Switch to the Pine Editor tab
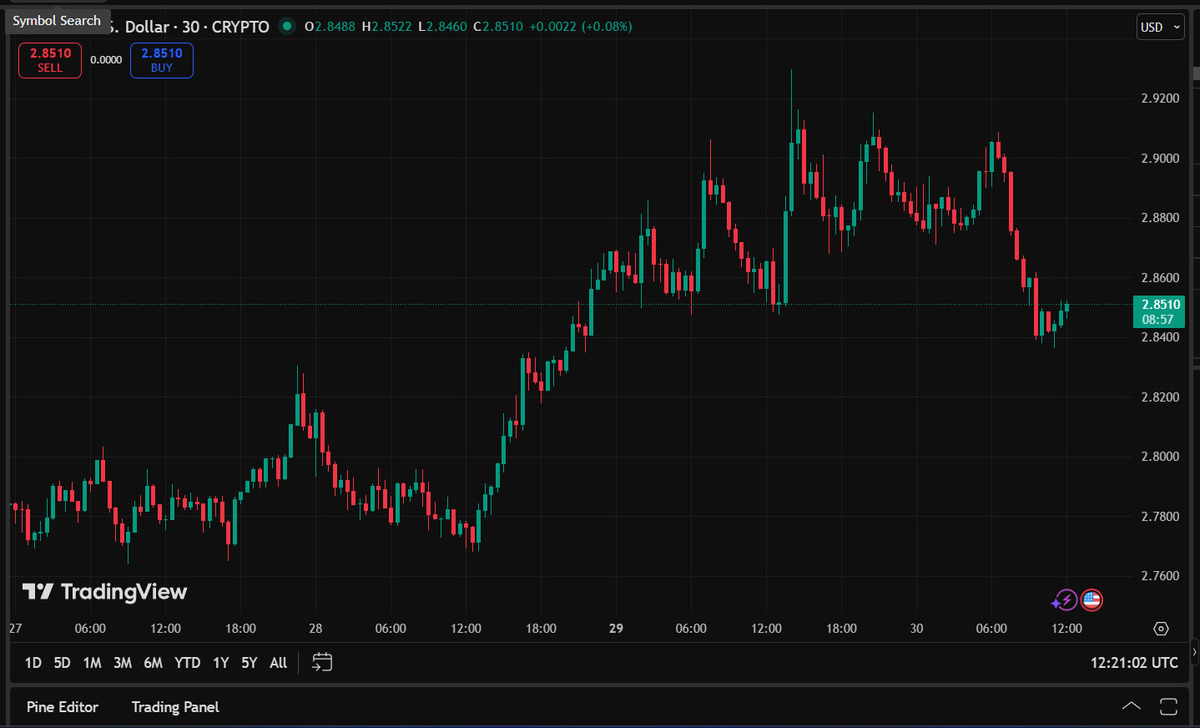 click(63, 707)
